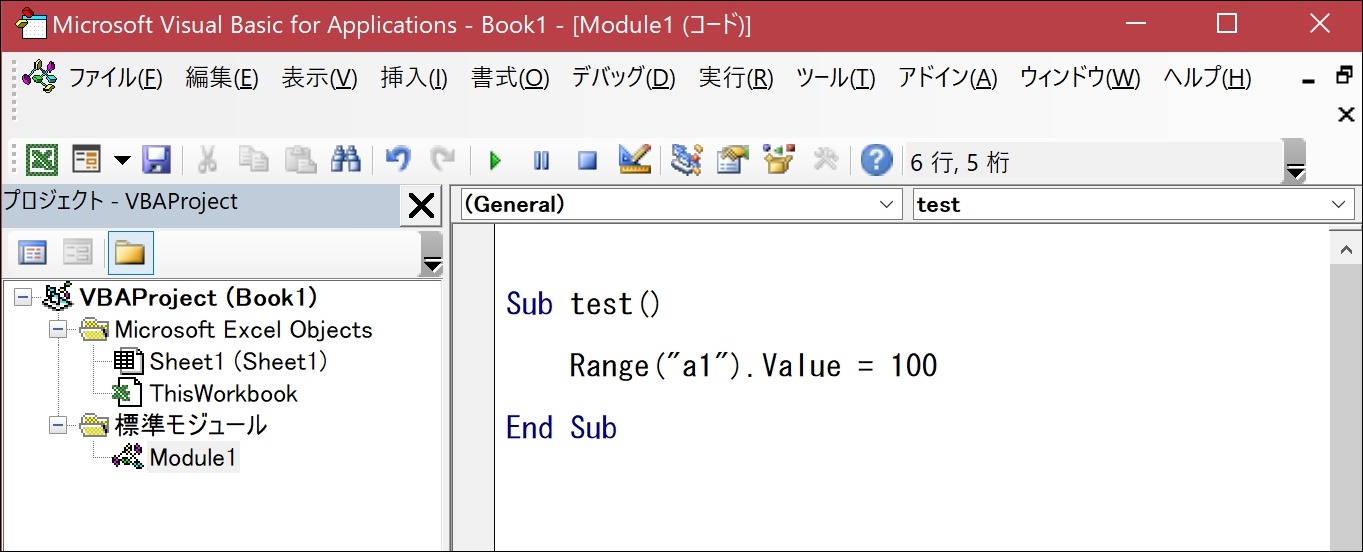Toggle folders view in project panel
Viewport: 1363px width, 552px height.
(130, 253)
